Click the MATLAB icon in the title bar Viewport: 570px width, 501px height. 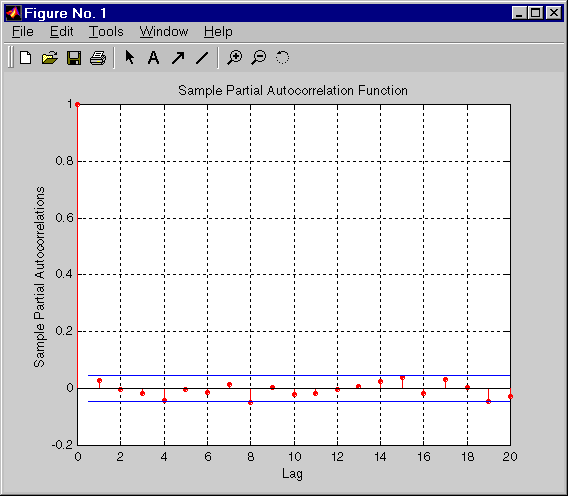(13, 13)
